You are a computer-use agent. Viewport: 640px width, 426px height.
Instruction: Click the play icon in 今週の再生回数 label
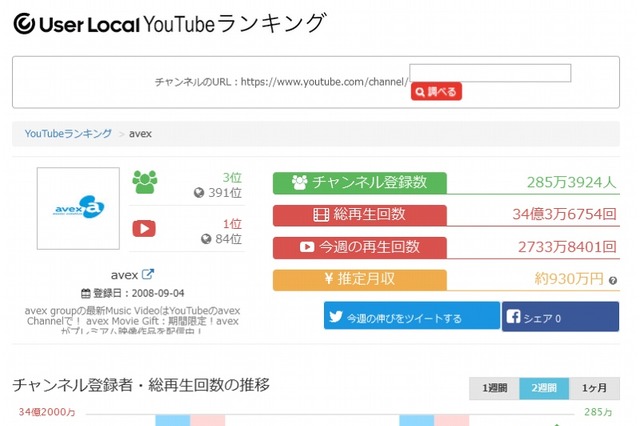pos(307,247)
